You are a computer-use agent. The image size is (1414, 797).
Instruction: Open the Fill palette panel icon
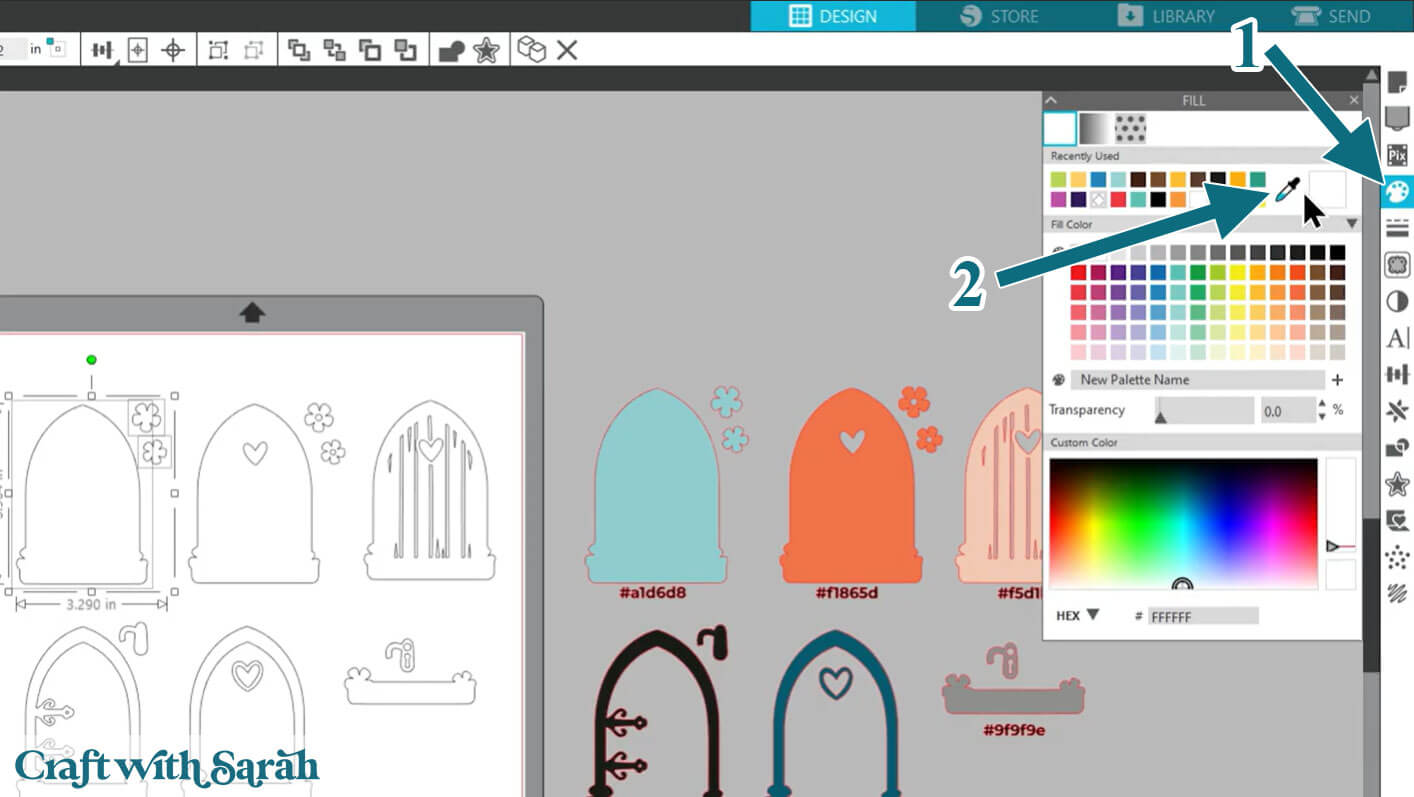click(1397, 191)
